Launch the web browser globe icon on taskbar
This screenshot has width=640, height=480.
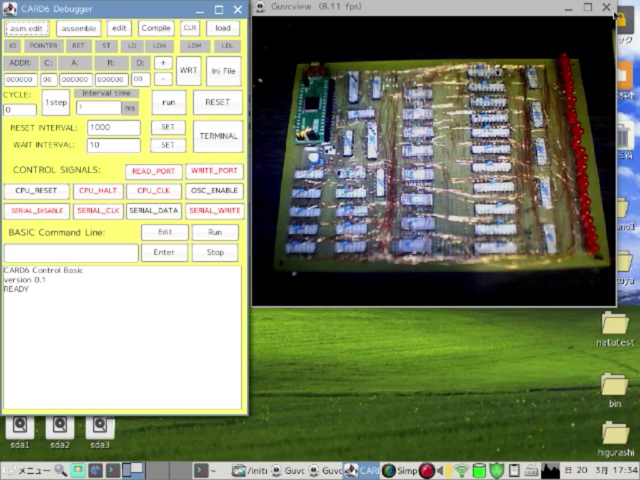tap(95, 471)
